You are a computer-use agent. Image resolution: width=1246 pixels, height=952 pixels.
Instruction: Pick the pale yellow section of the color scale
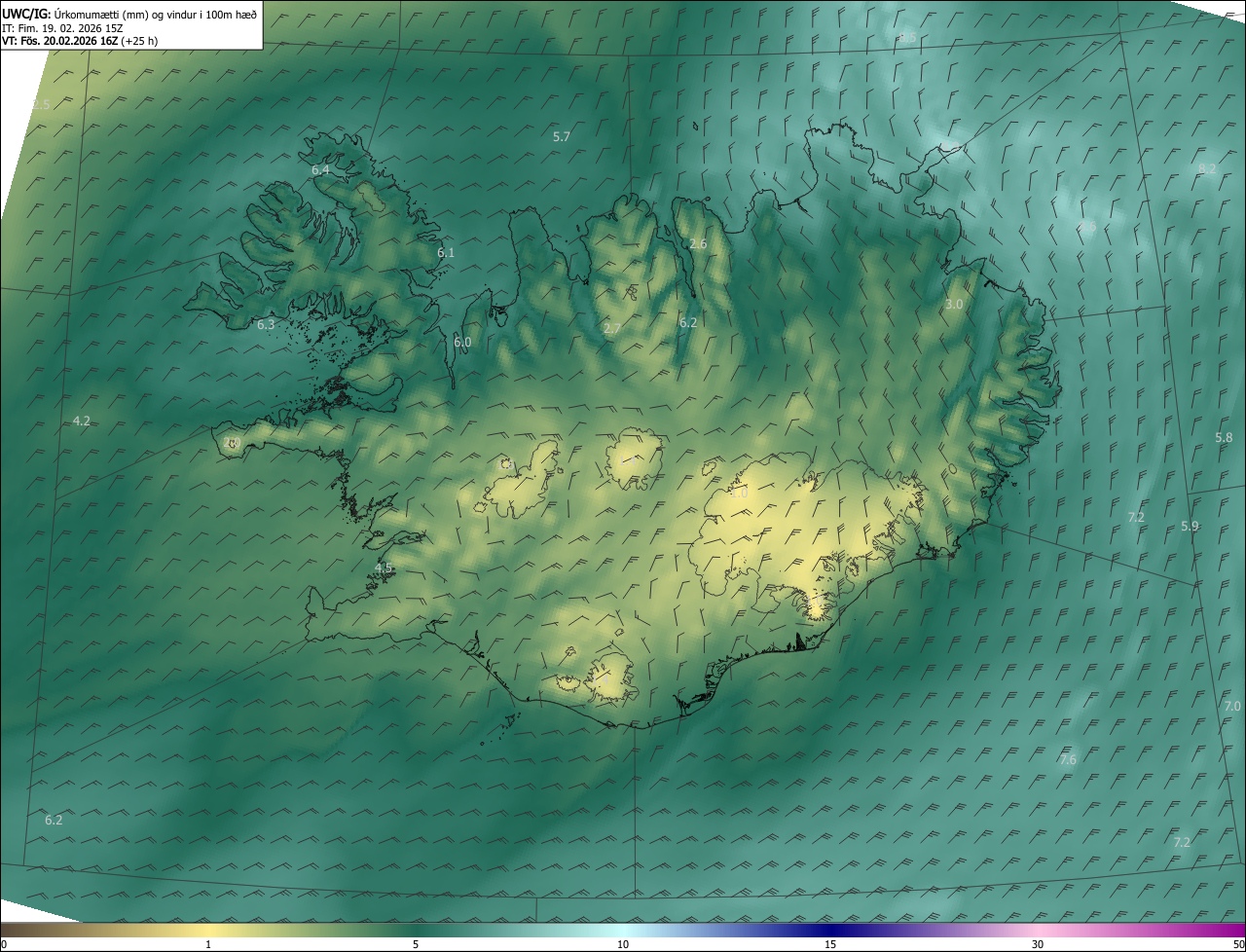point(208,931)
